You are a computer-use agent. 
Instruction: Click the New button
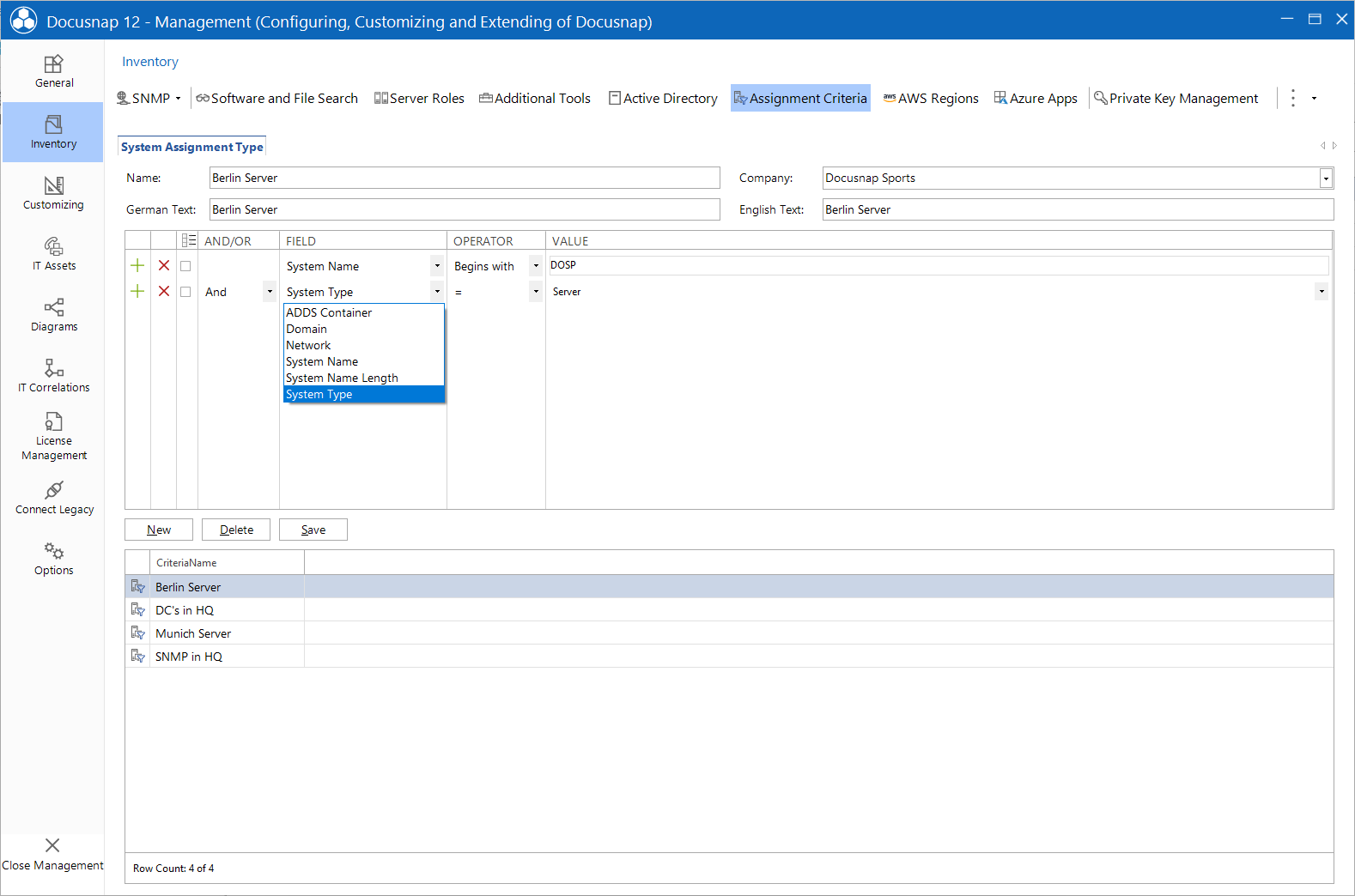tap(159, 530)
